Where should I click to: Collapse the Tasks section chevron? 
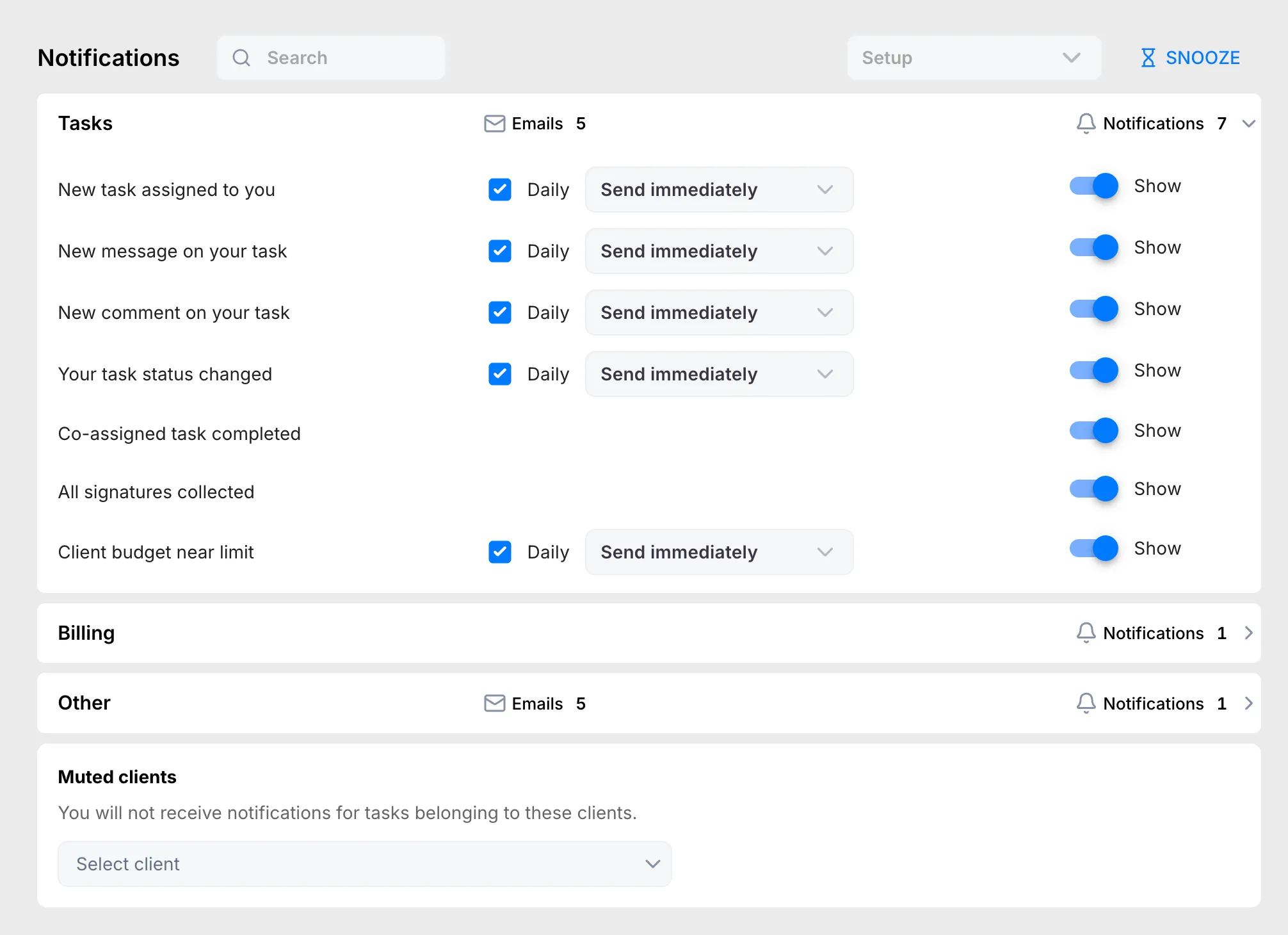[x=1248, y=124]
